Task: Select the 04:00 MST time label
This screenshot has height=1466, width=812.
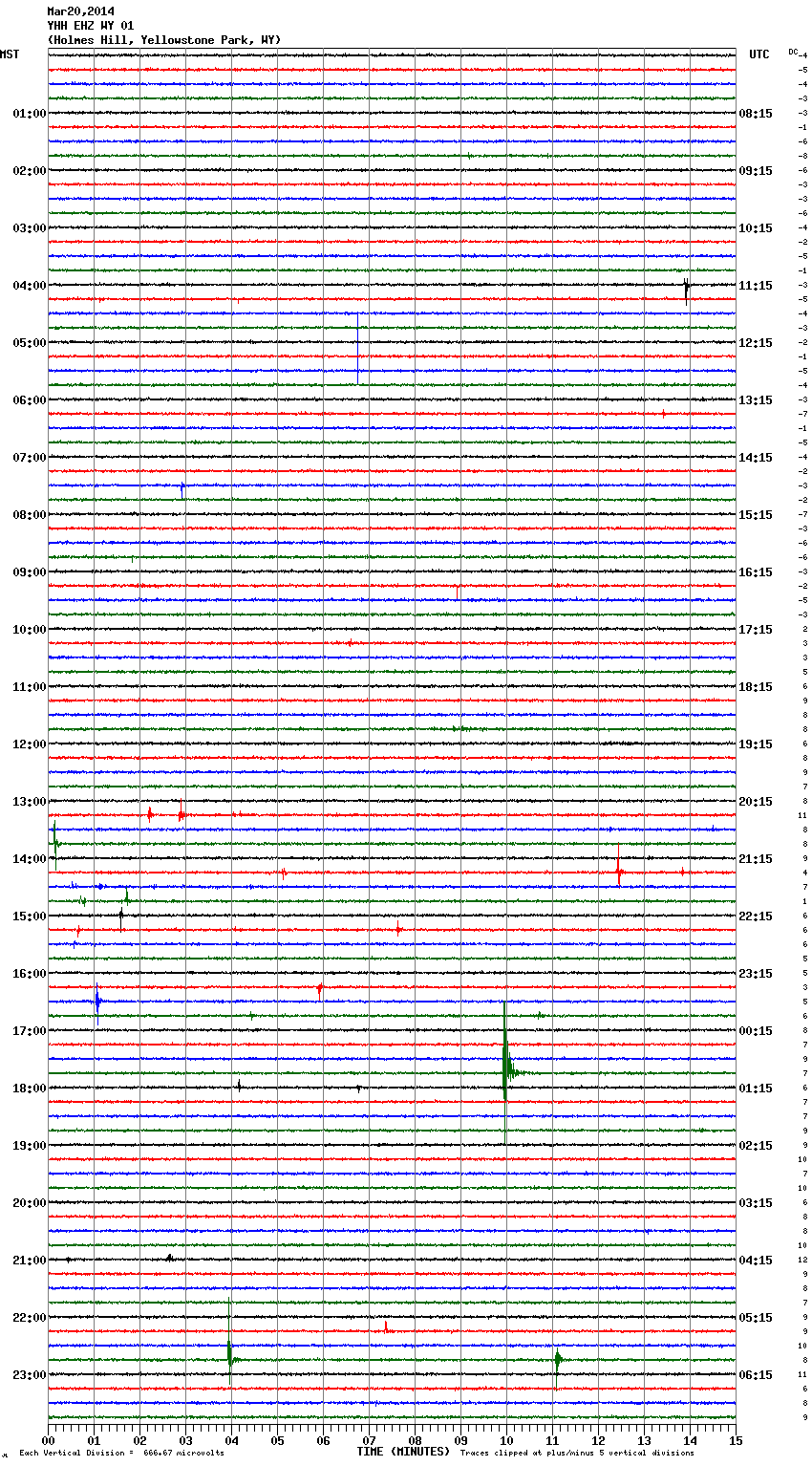Action: coord(29,286)
